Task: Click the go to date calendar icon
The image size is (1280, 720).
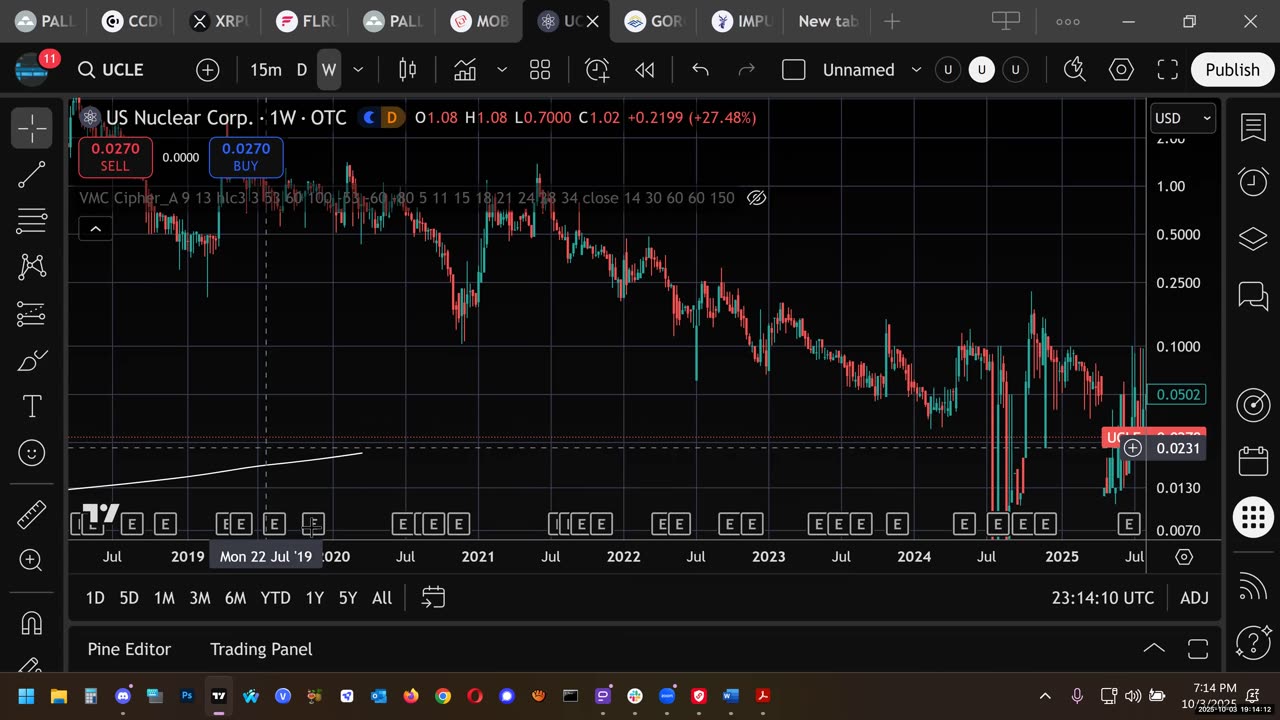Action: (x=433, y=598)
